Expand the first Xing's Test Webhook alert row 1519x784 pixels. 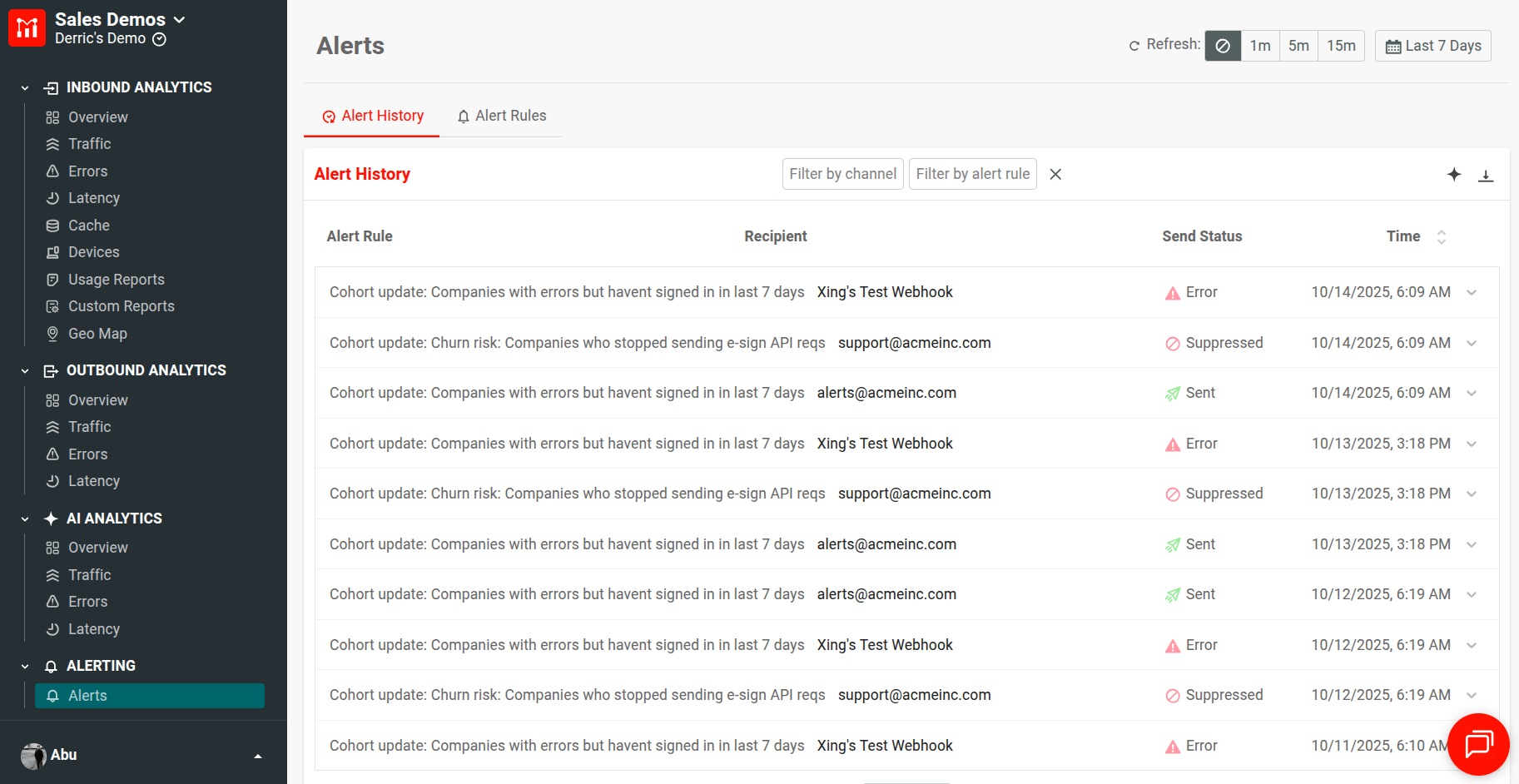click(x=1472, y=292)
